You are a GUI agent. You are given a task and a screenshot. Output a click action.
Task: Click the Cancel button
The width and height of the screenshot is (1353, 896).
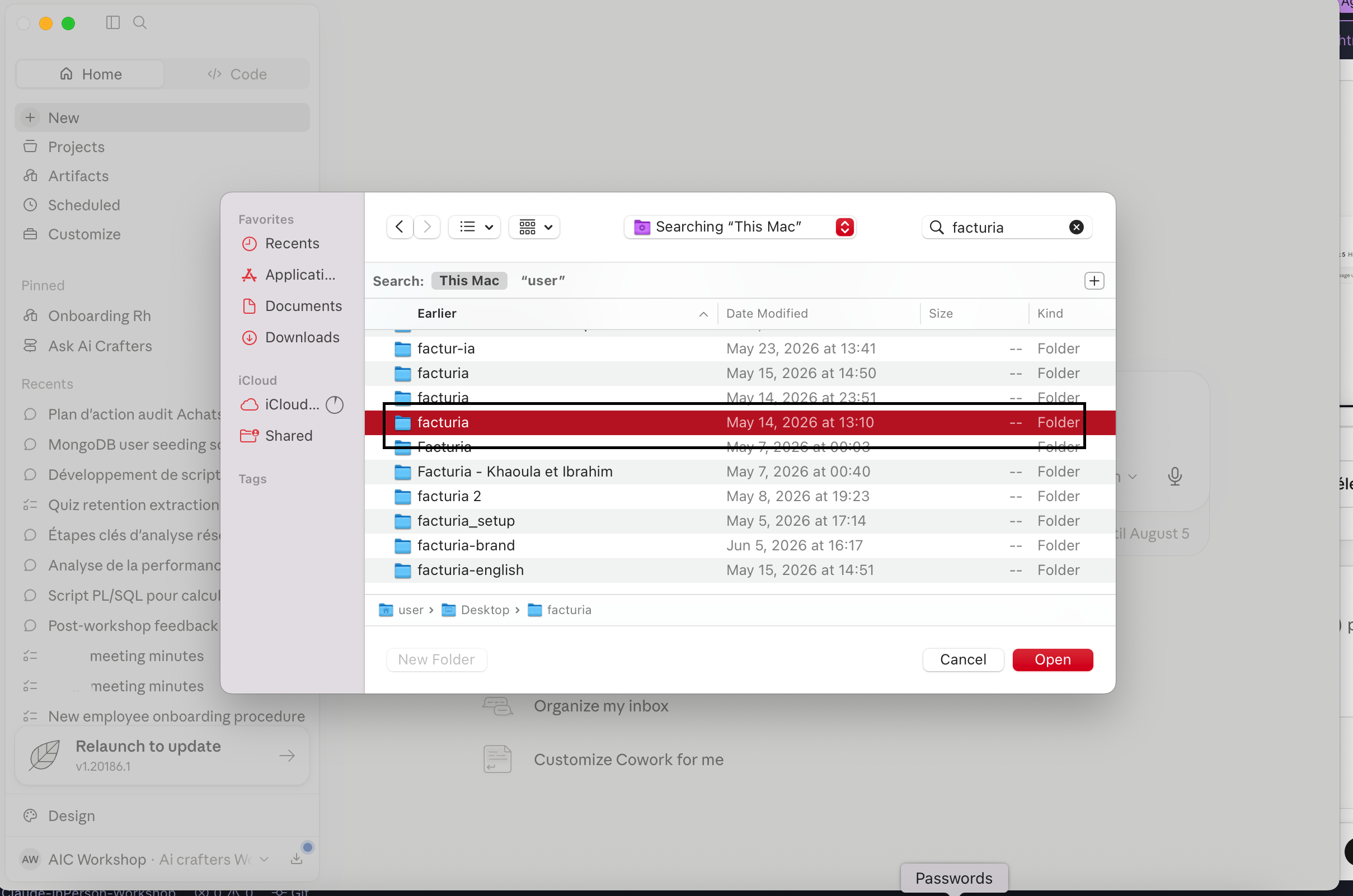point(963,659)
